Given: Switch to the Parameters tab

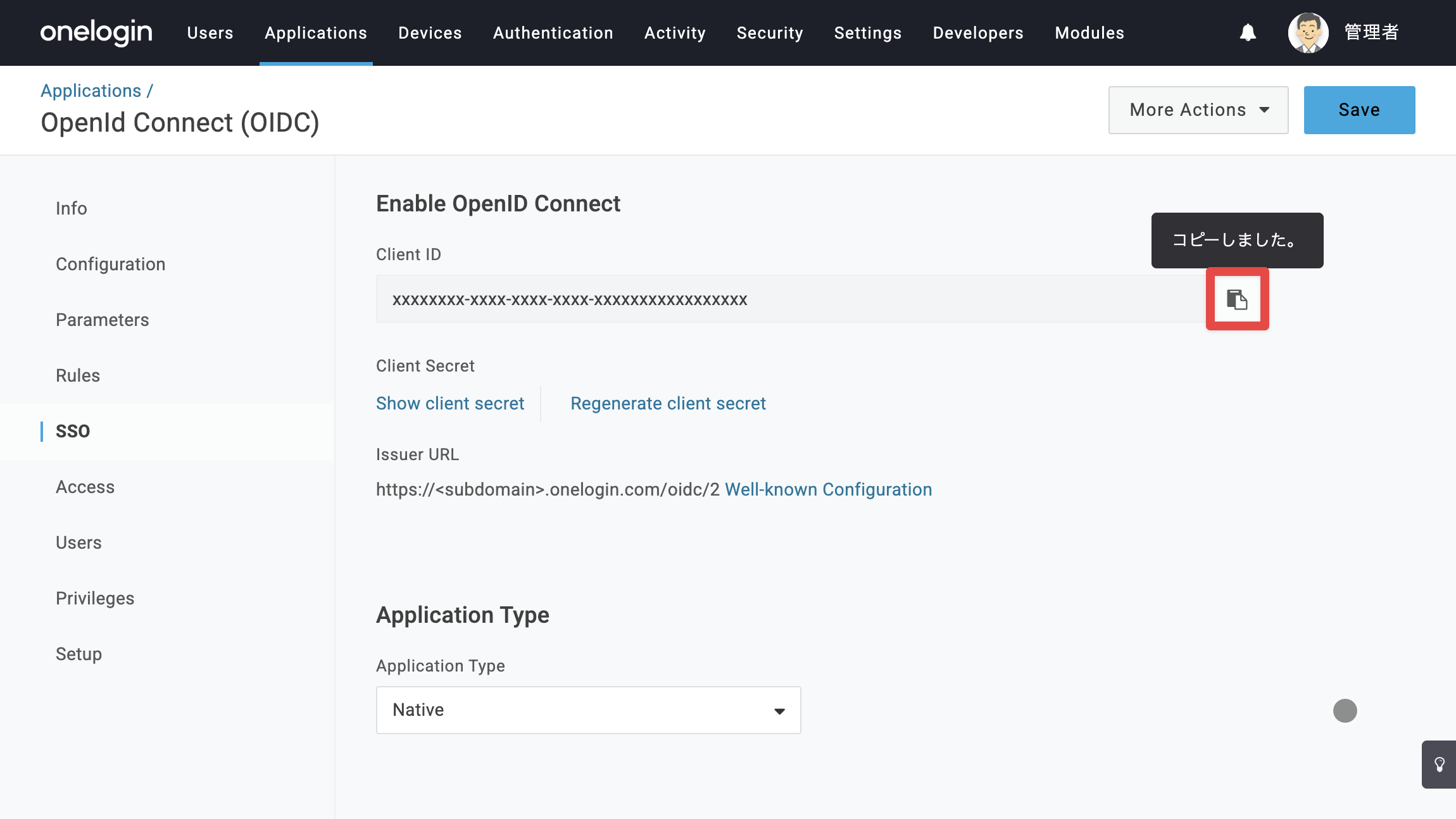Looking at the screenshot, I should (x=103, y=320).
